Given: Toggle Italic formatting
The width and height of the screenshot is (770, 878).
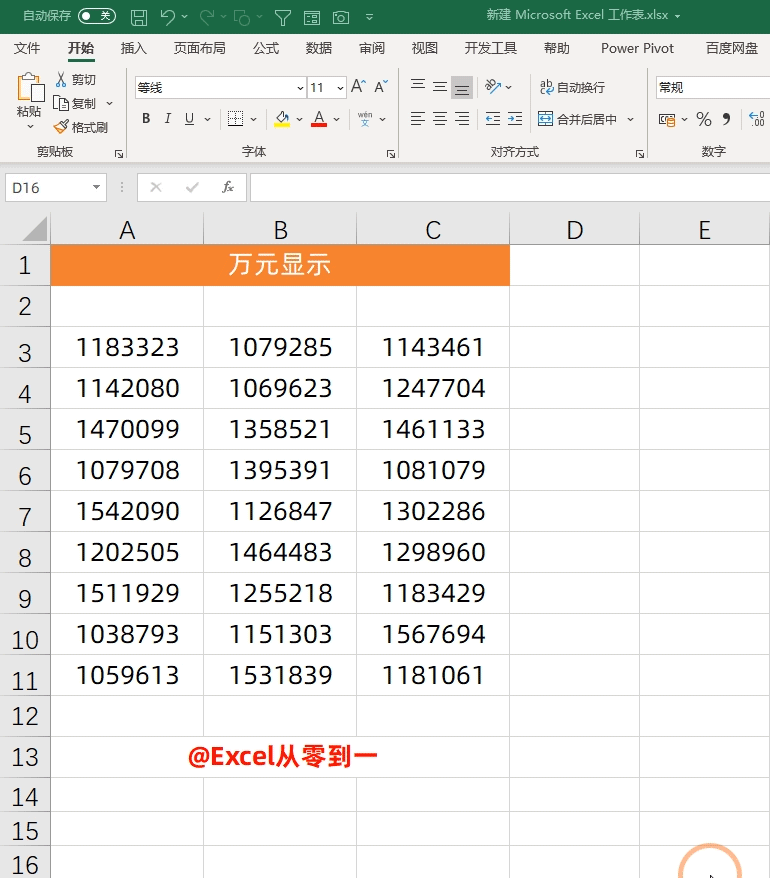Looking at the screenshot, I should pos(168,119).
